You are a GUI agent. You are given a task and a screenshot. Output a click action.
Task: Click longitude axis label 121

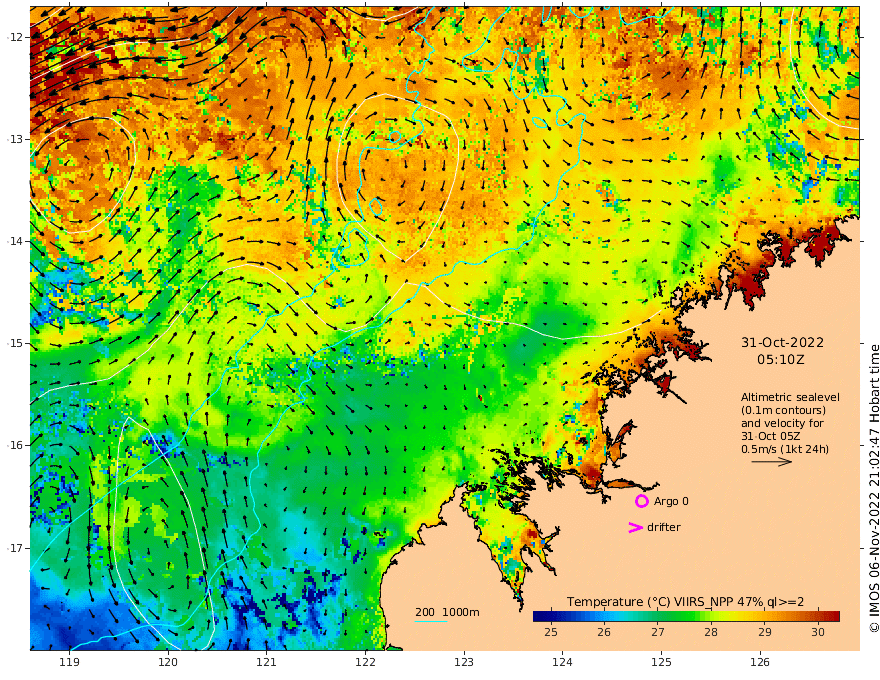267,662
